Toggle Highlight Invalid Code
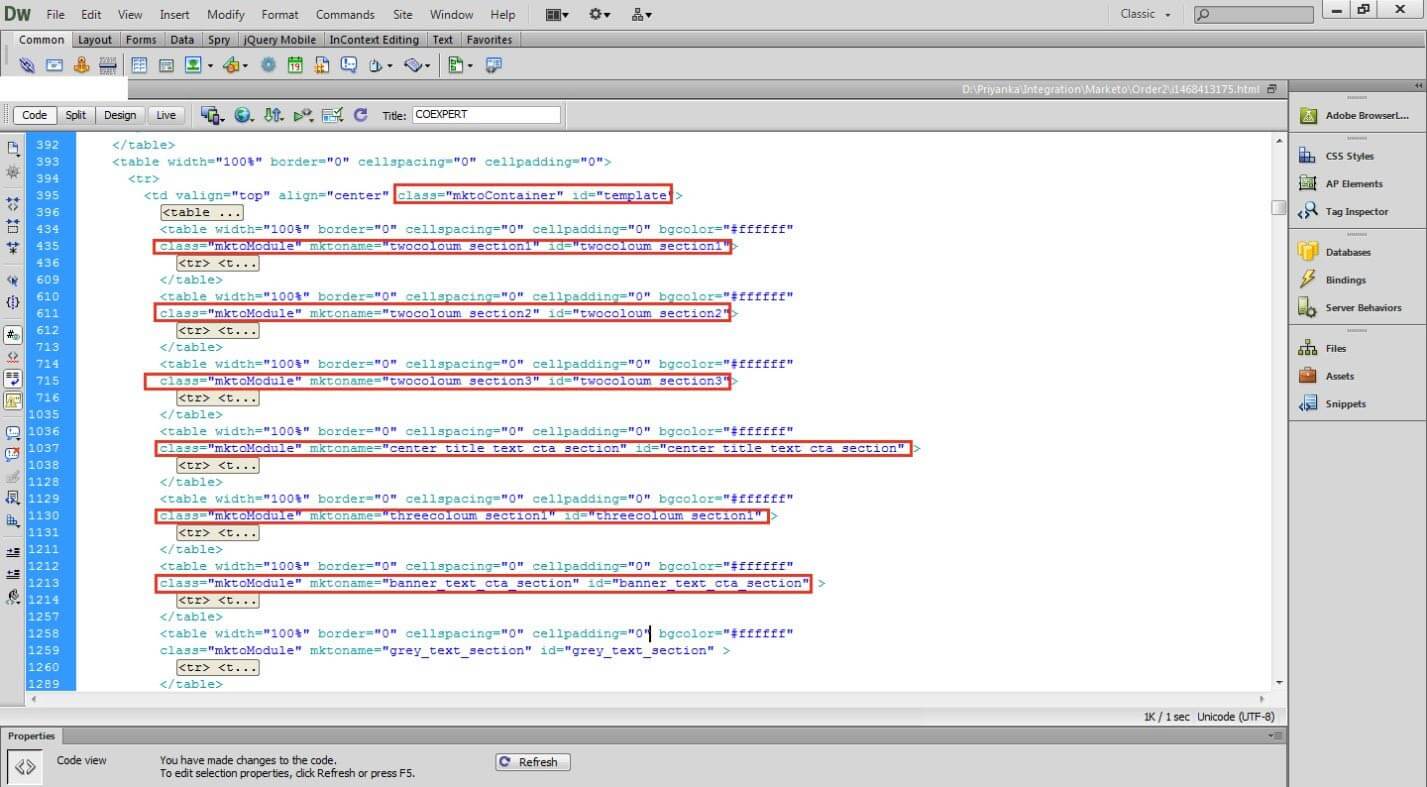 [13, 357]
